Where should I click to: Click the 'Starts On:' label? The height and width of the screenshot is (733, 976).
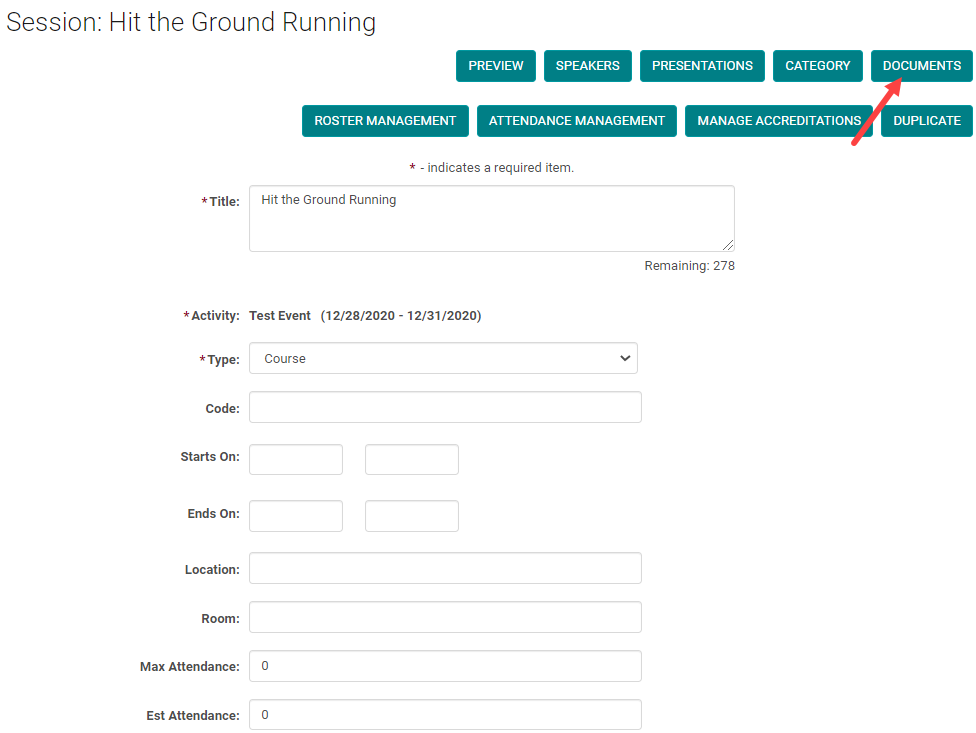(x=210, y=457)
